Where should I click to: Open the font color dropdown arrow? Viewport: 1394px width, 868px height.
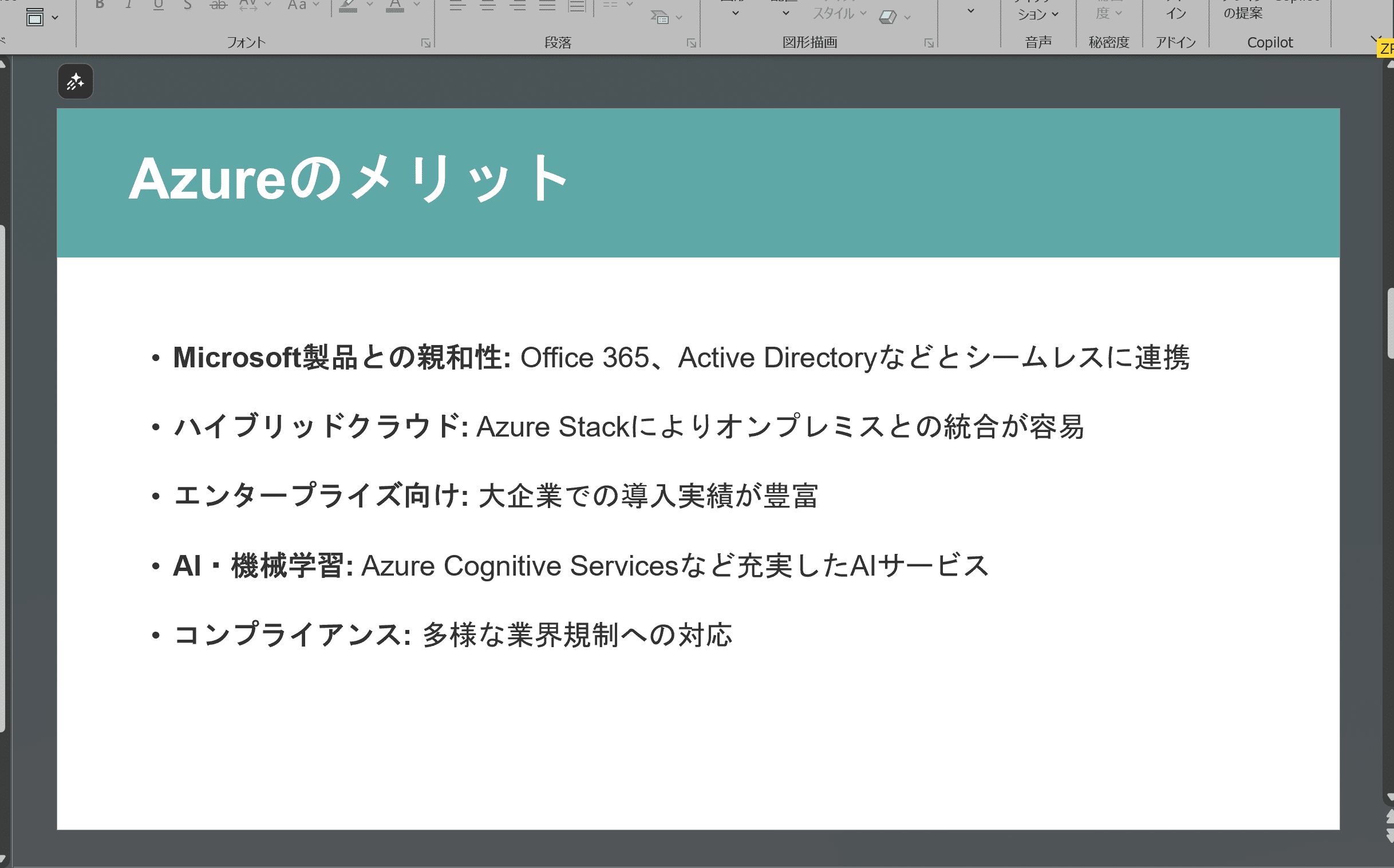click(417, 5)
